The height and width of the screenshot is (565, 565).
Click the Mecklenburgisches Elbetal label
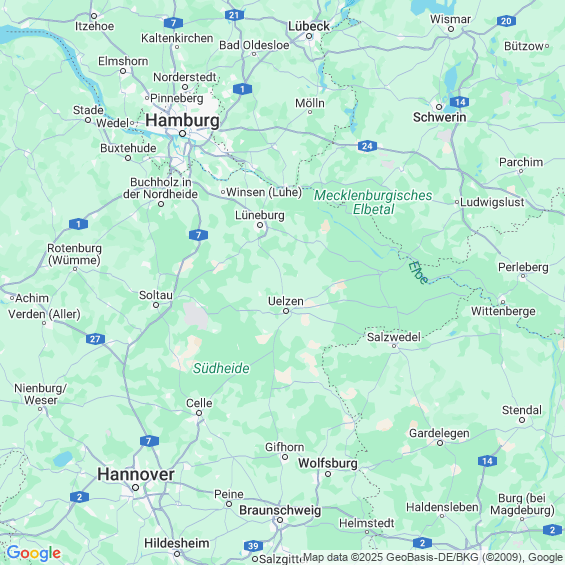click(x=373, y=202)
